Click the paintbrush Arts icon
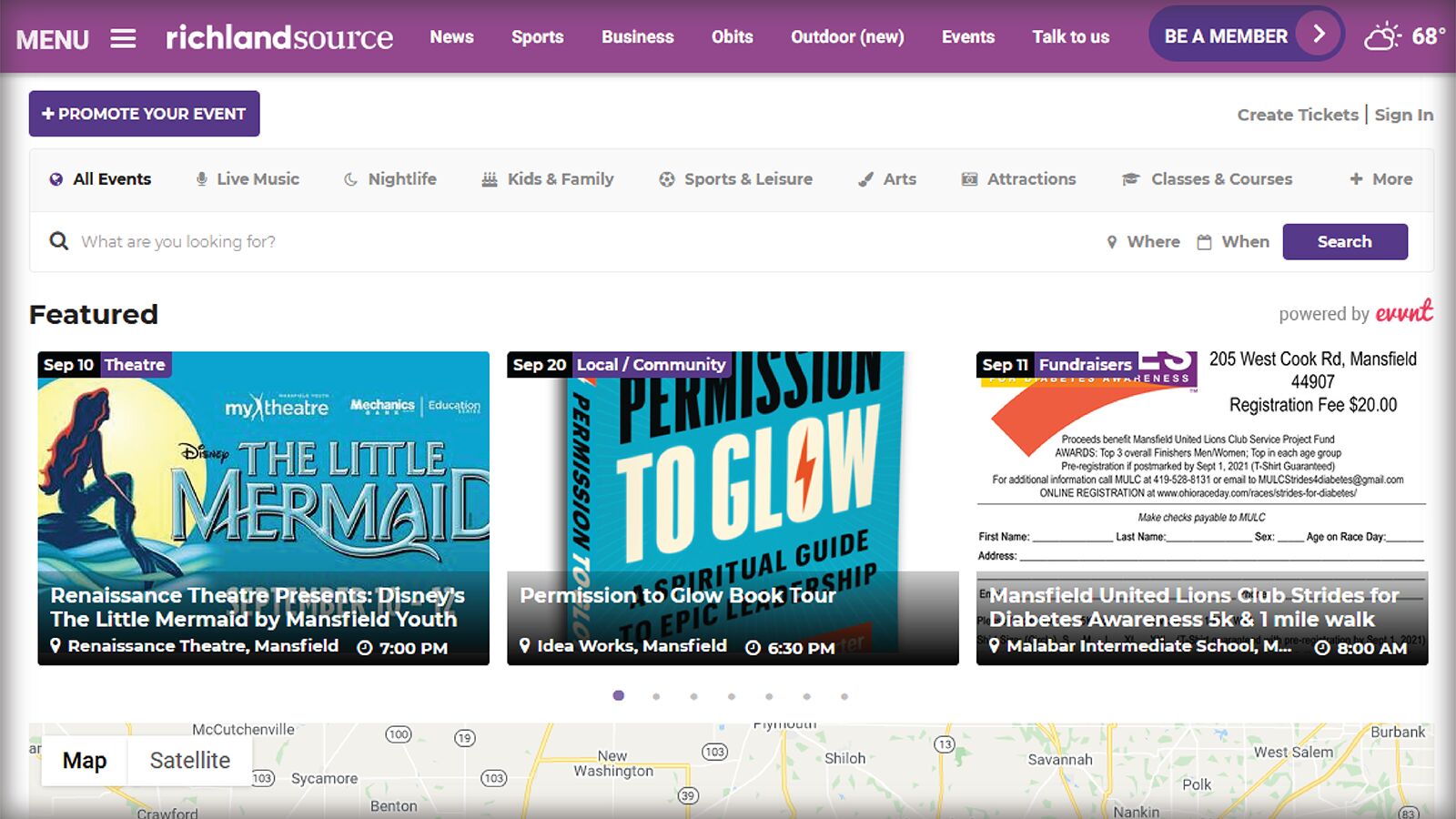The width and height of the screenshot is (1456, 819). click(866, 179)
